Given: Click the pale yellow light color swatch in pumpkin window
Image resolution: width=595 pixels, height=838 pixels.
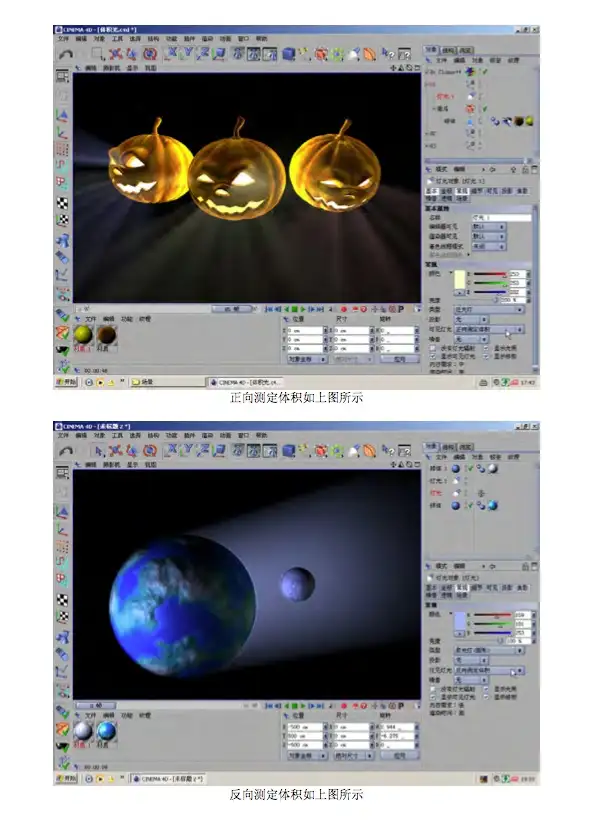Looking at the screenshot, I should click(459, 280).
